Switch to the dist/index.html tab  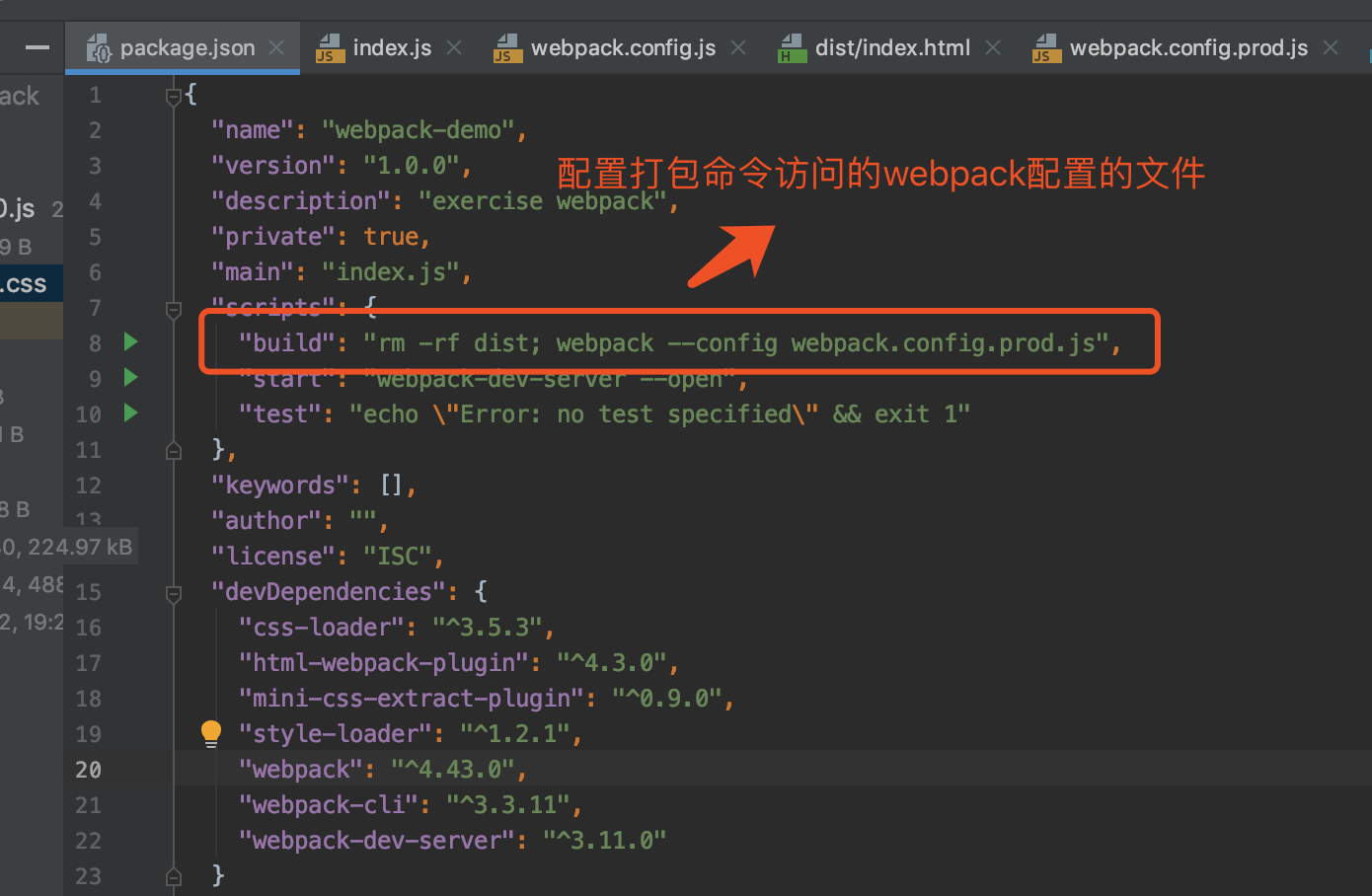(x=892, y=47)
